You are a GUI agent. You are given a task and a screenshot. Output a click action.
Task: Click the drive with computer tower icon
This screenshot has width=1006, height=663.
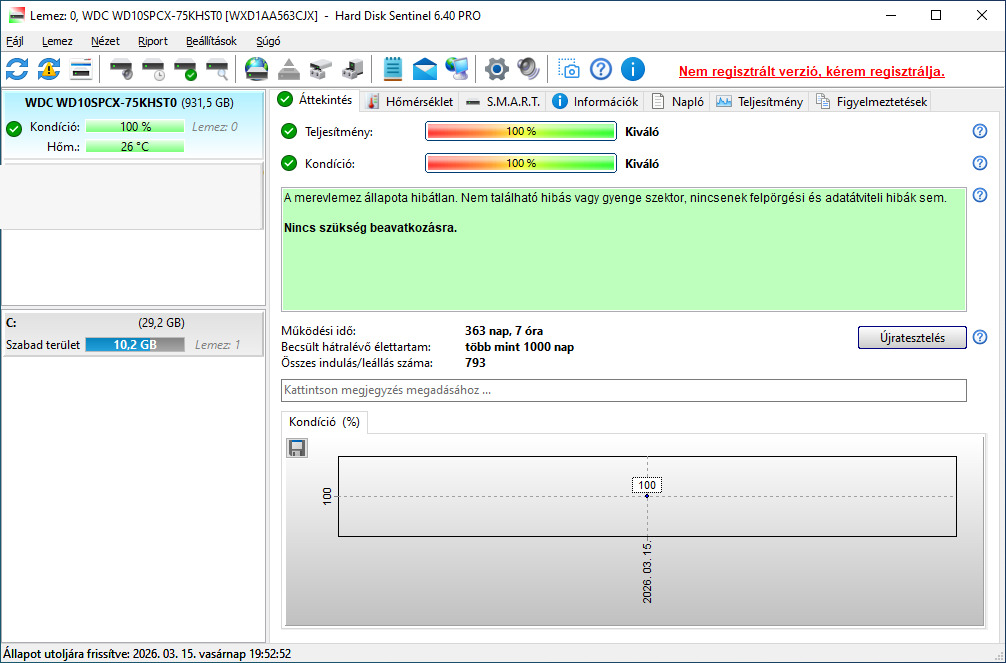(352, 69)
